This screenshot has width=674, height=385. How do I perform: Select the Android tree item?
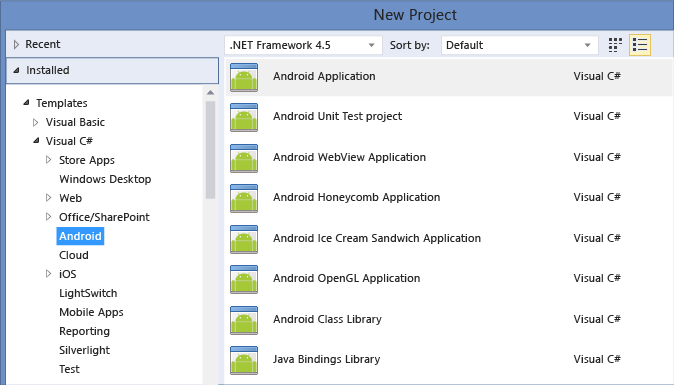point(80,236)
